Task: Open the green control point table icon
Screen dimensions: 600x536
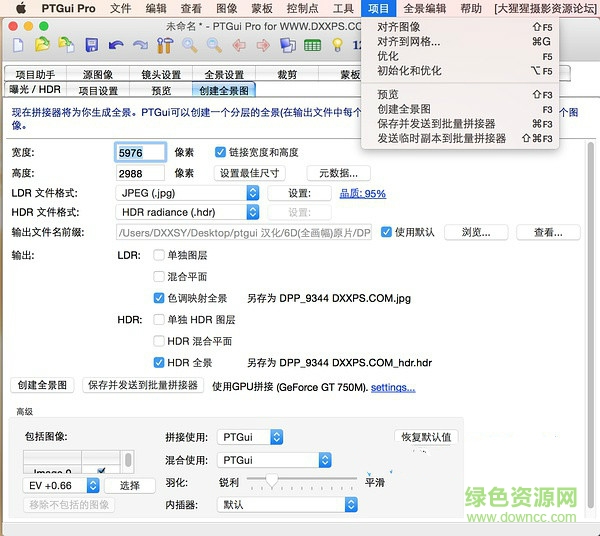Action: (x=312, y=46)
